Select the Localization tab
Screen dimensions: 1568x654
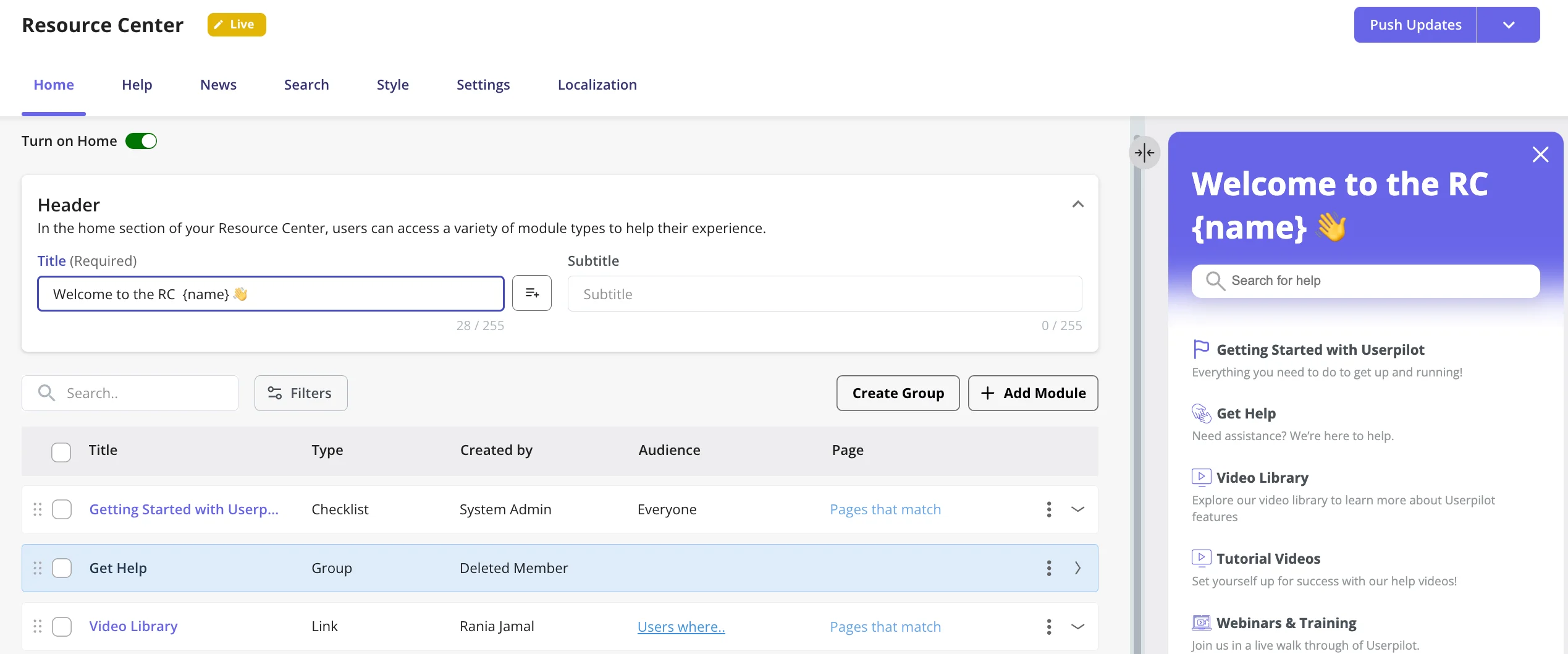[x=597, y=85]
